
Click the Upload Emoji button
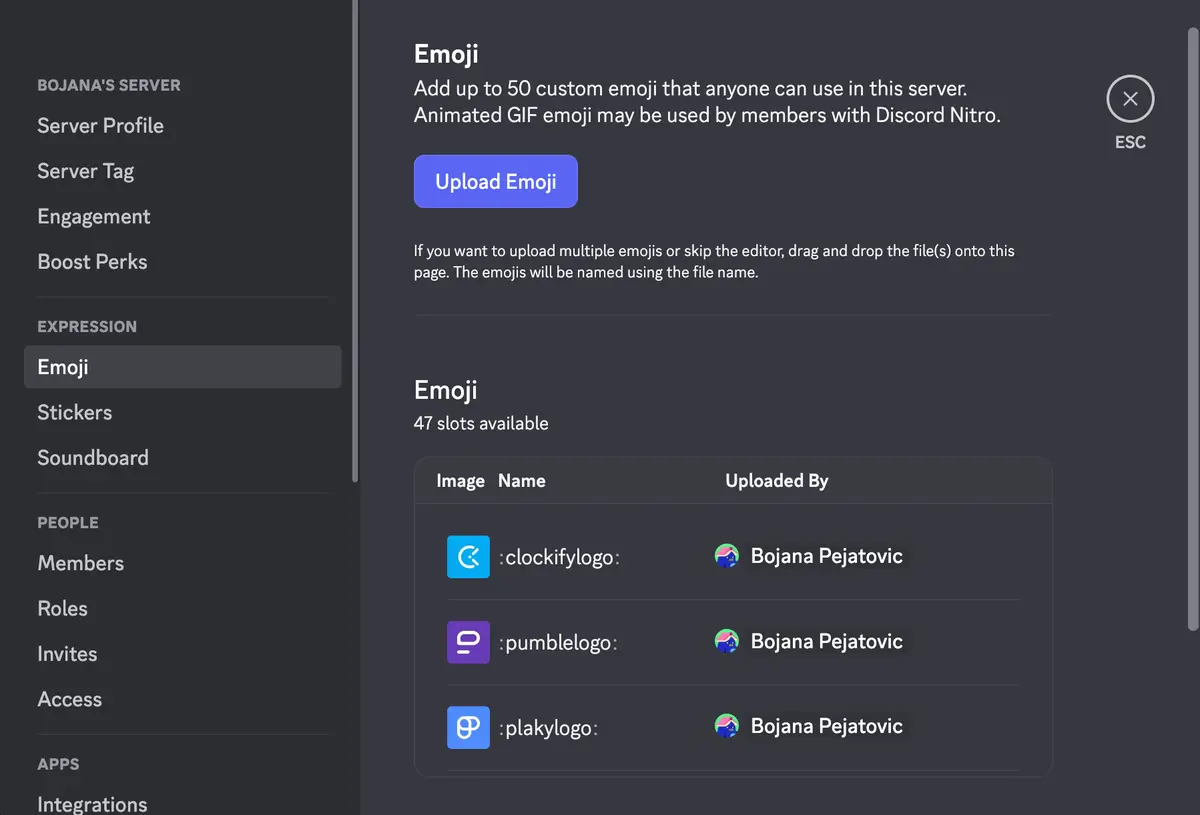[x=495, y=181]
